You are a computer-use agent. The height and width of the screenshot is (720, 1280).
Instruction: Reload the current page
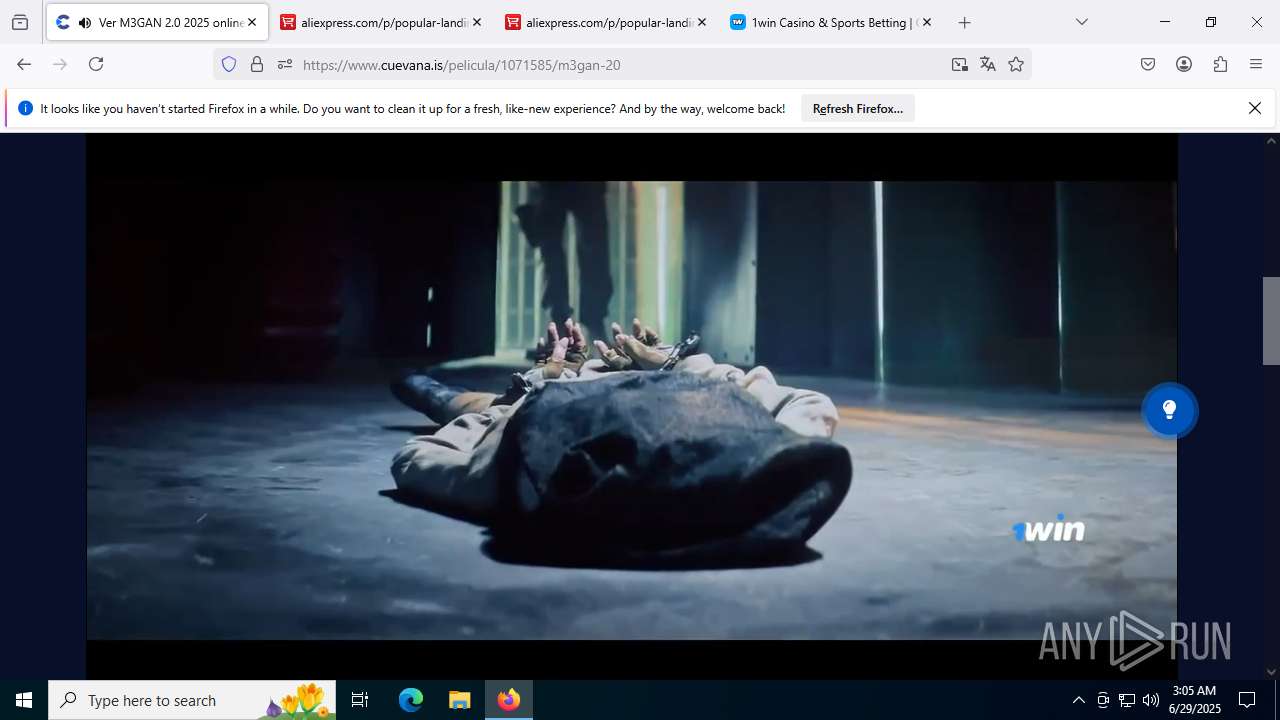tap(96, 64)
